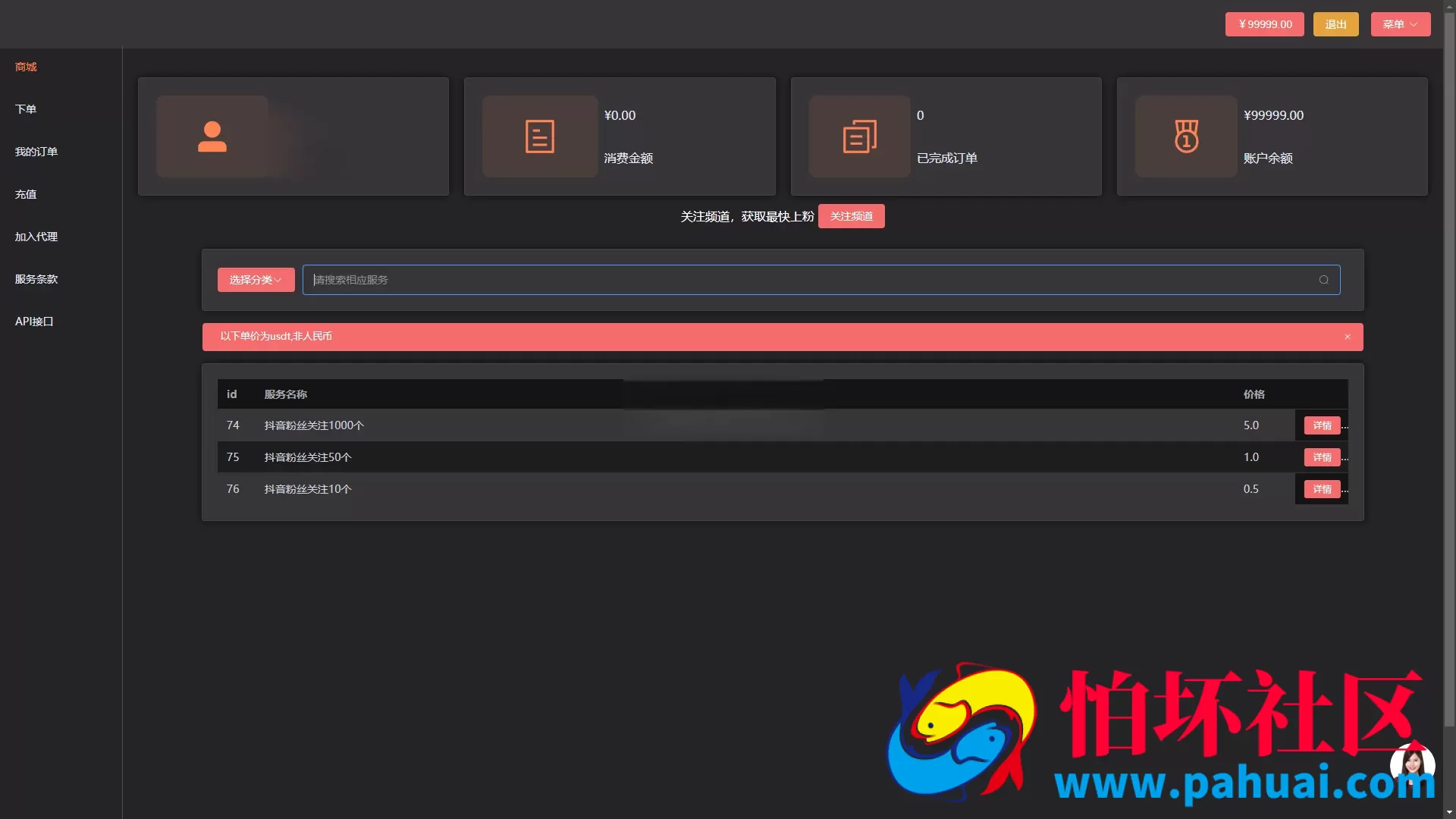Select API接口 in the sidebar

pos(34,322)
